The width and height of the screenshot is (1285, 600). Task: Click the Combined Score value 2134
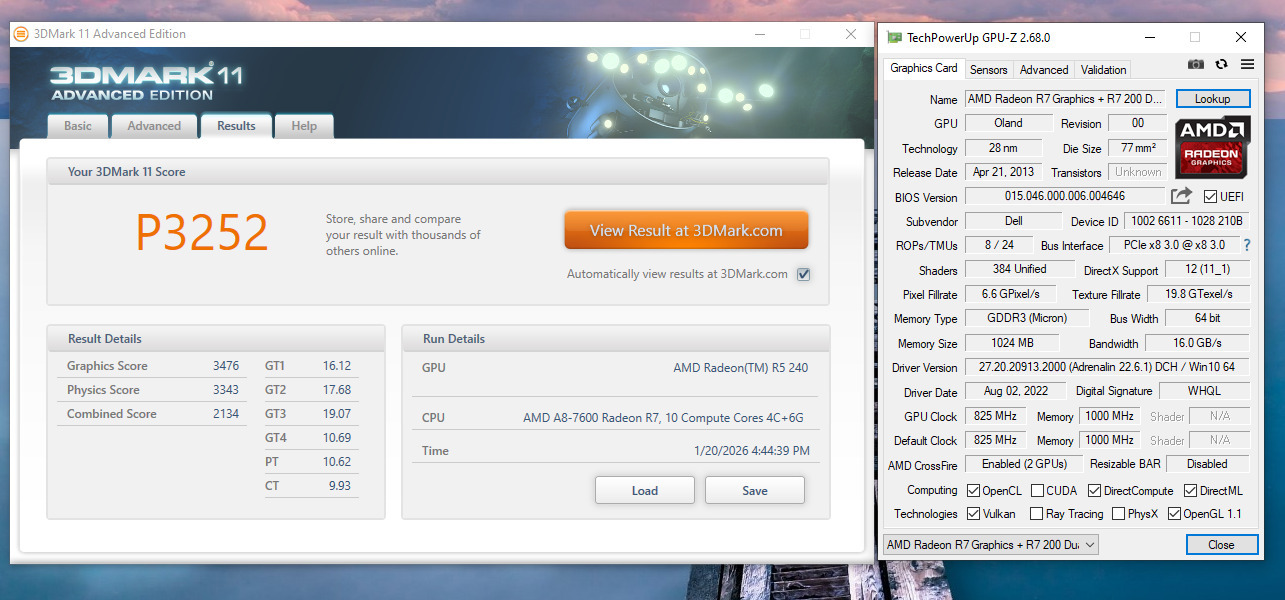coord(226,414)
